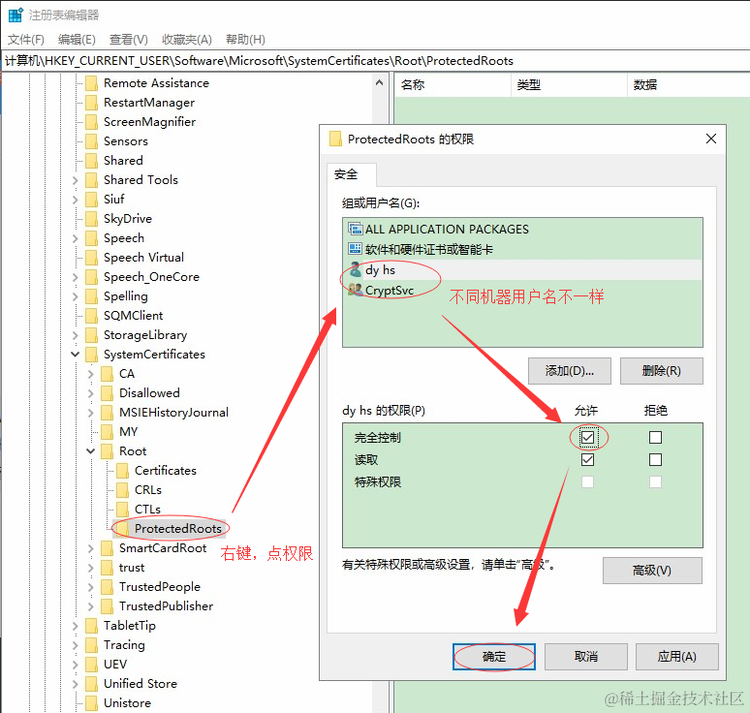Viewport: 750px width, 713px height.
Task: Click the trust folder icon
Action: pos(107,567)
